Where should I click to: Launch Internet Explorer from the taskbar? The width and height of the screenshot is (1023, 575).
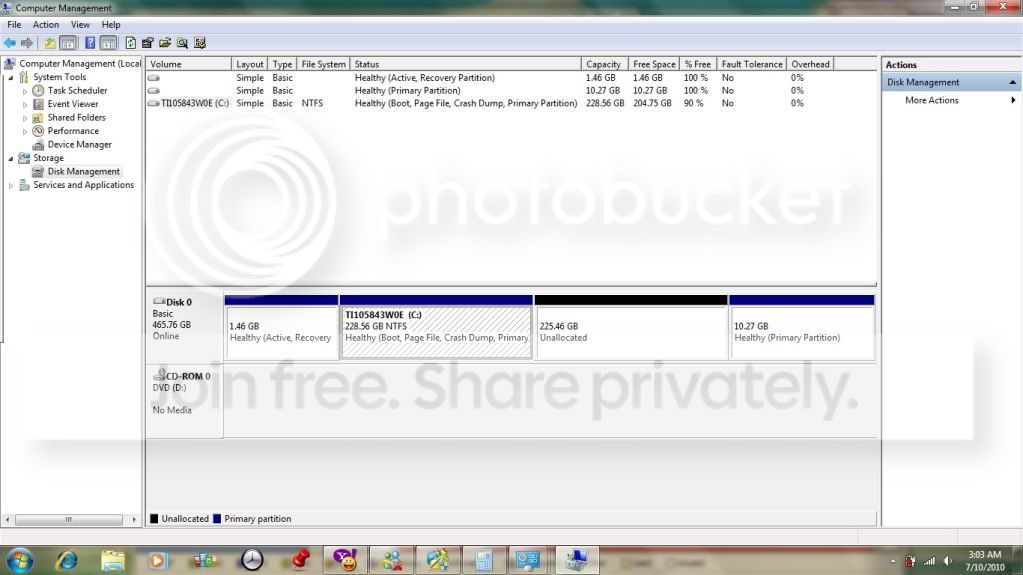67,560
